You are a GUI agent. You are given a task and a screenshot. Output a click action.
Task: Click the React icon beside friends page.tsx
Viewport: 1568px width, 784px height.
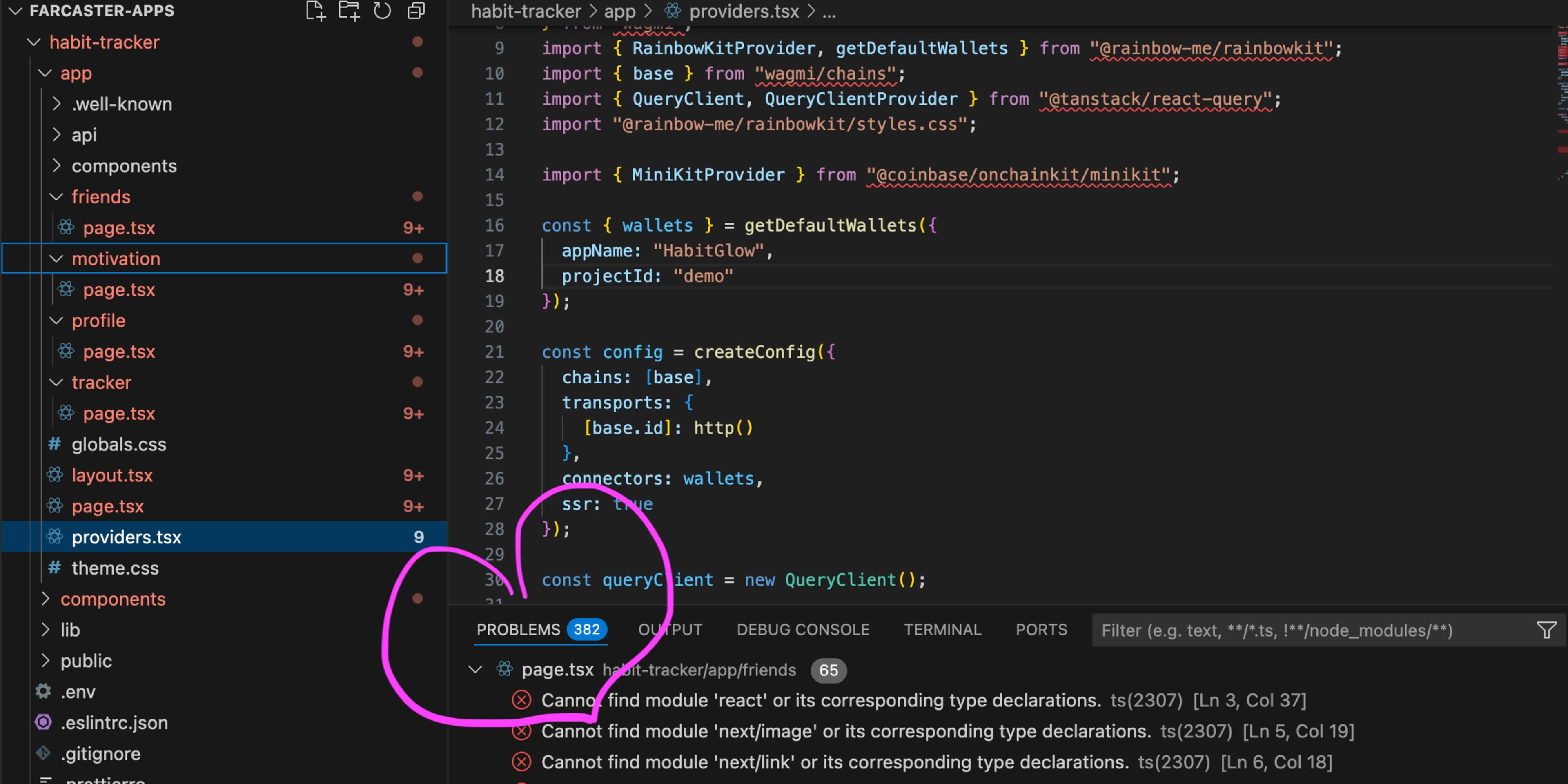pos(66,227)
